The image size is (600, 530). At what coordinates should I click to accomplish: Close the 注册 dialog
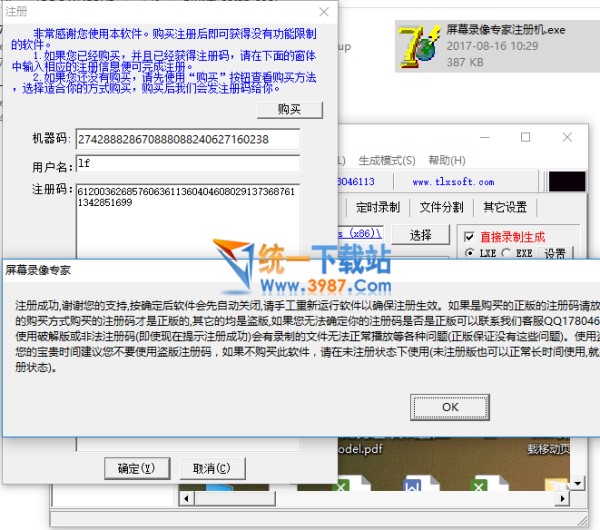(x=324, y=12)
